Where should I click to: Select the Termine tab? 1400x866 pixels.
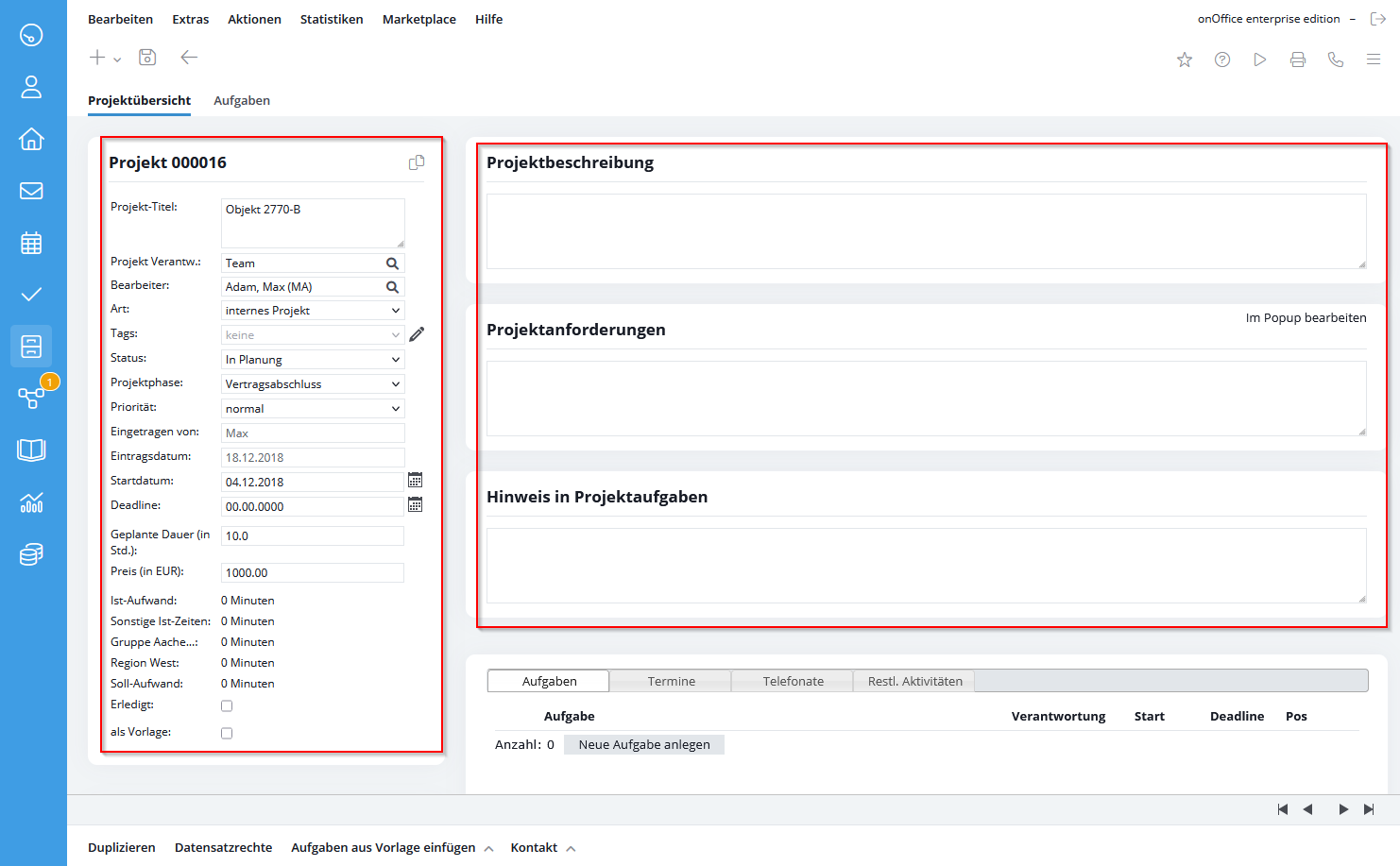[671, 681]
